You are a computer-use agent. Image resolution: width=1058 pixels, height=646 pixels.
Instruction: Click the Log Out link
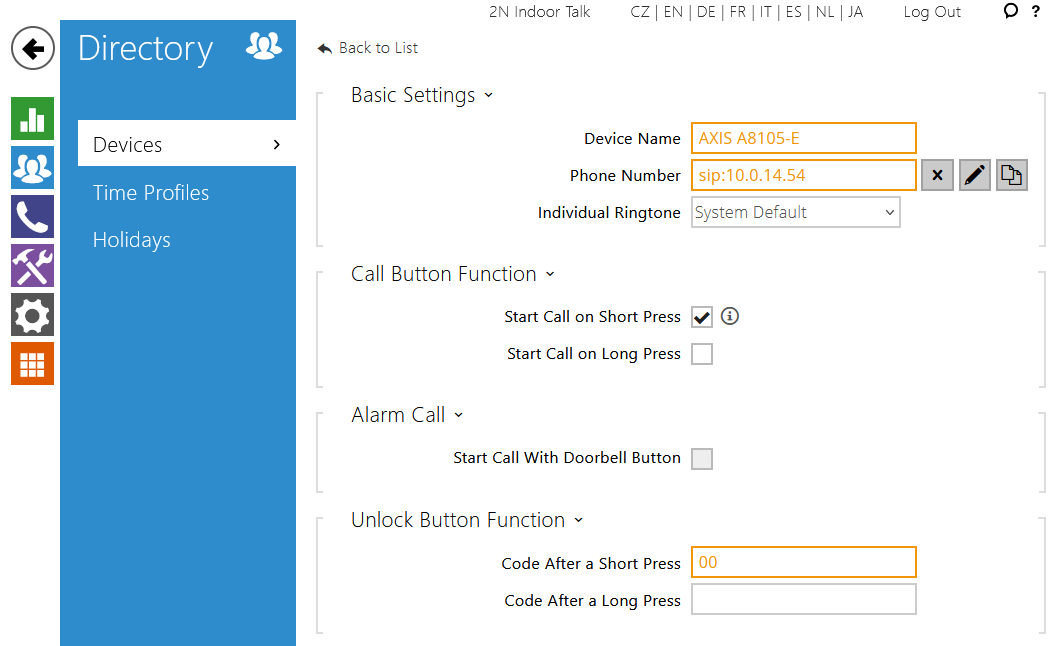pyautogui.click(x=932, y=12)
